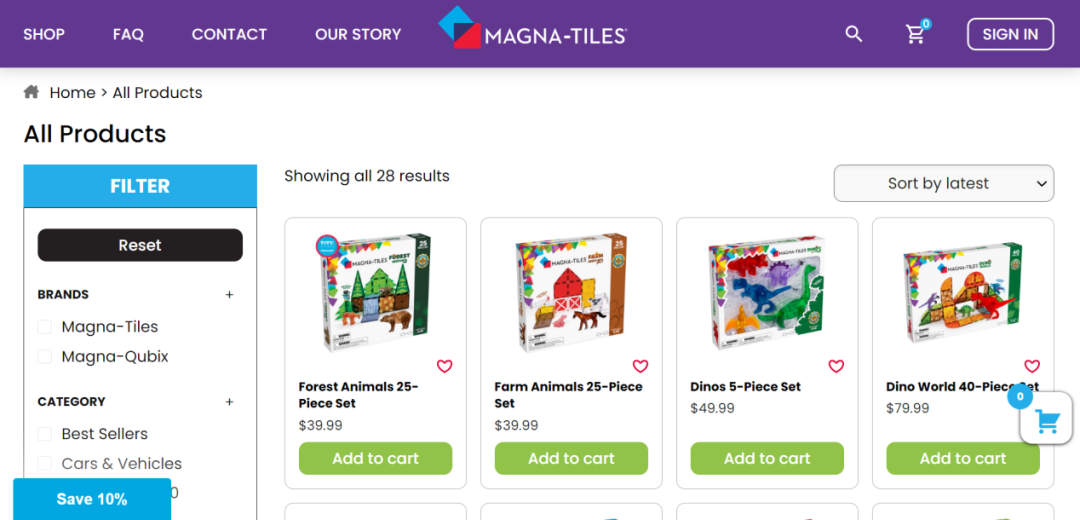This screenshot has height=520, width=1080.
Task: Go to the FAQ menu item
Action: click(x=128, y=34)
